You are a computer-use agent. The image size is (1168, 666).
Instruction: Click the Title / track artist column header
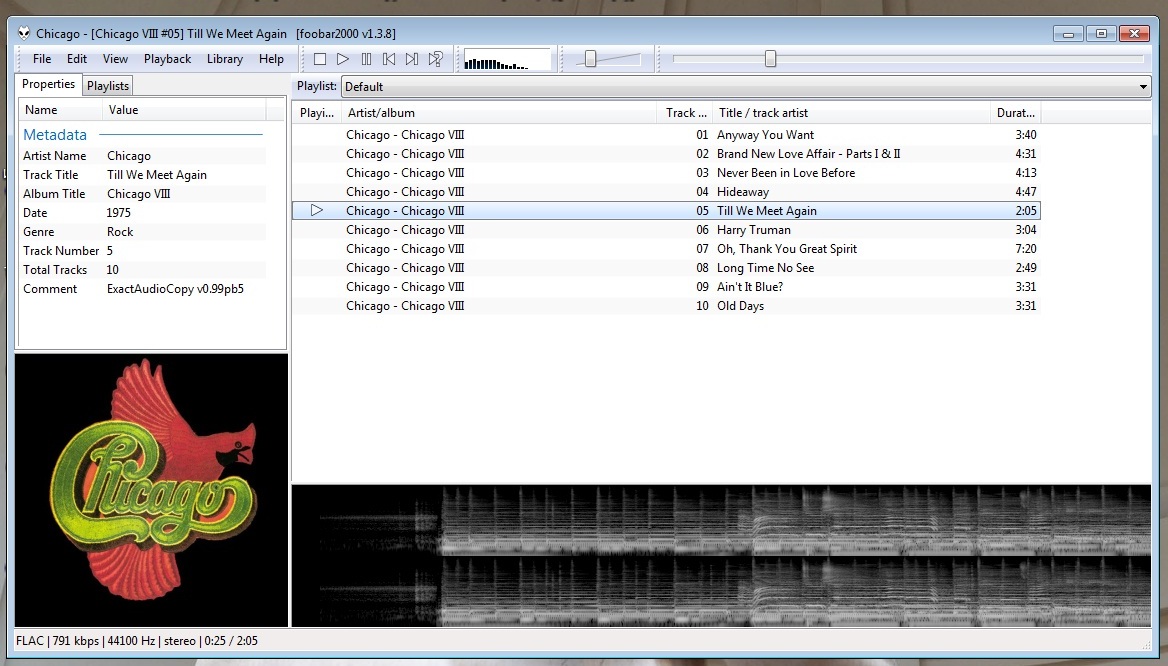point(850,113)
